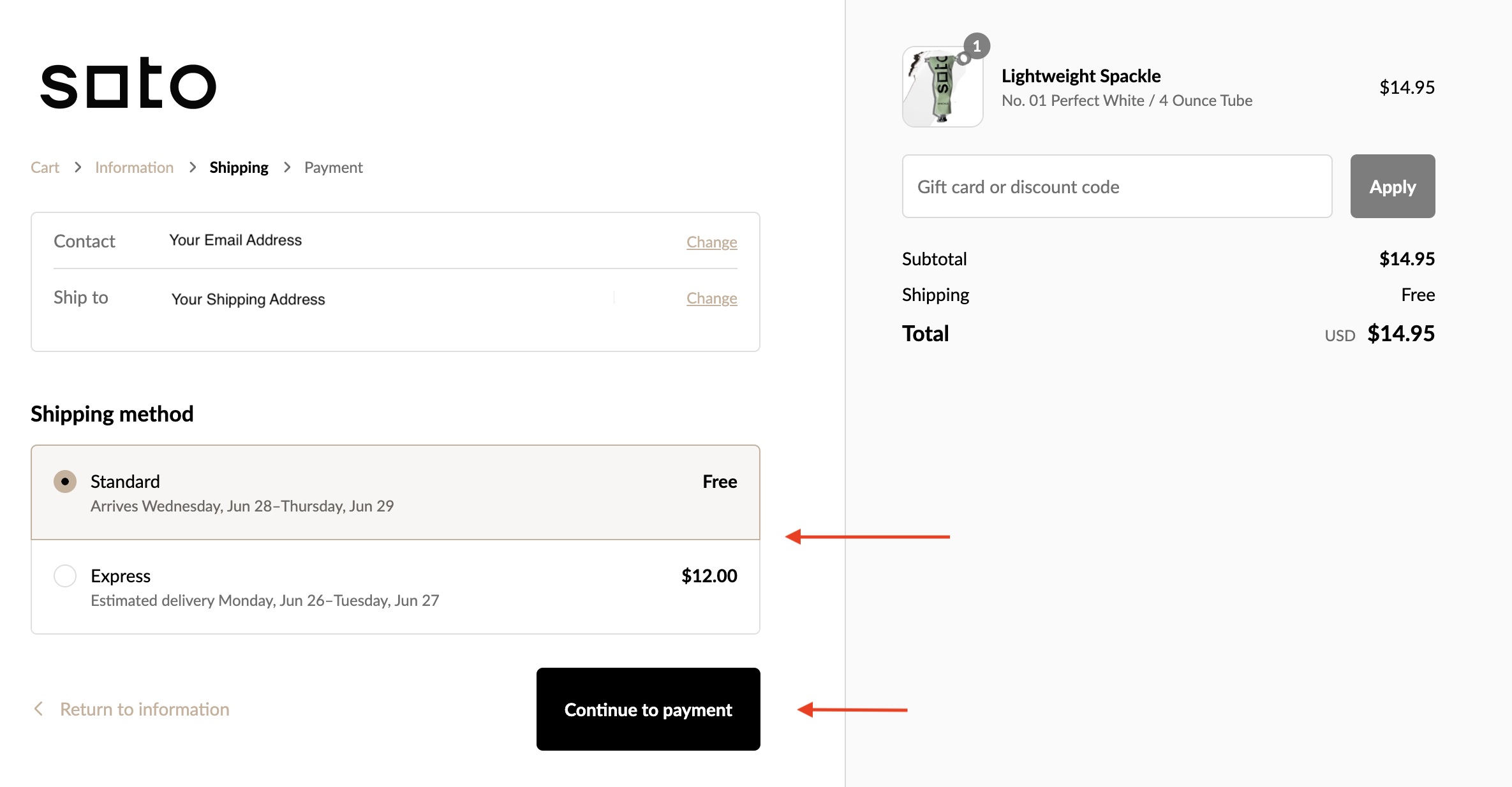Image resolution: width=1512 pixels, height=787 pixels.
Task: Click the quantity badge on product image
Action: pos(977,46)
